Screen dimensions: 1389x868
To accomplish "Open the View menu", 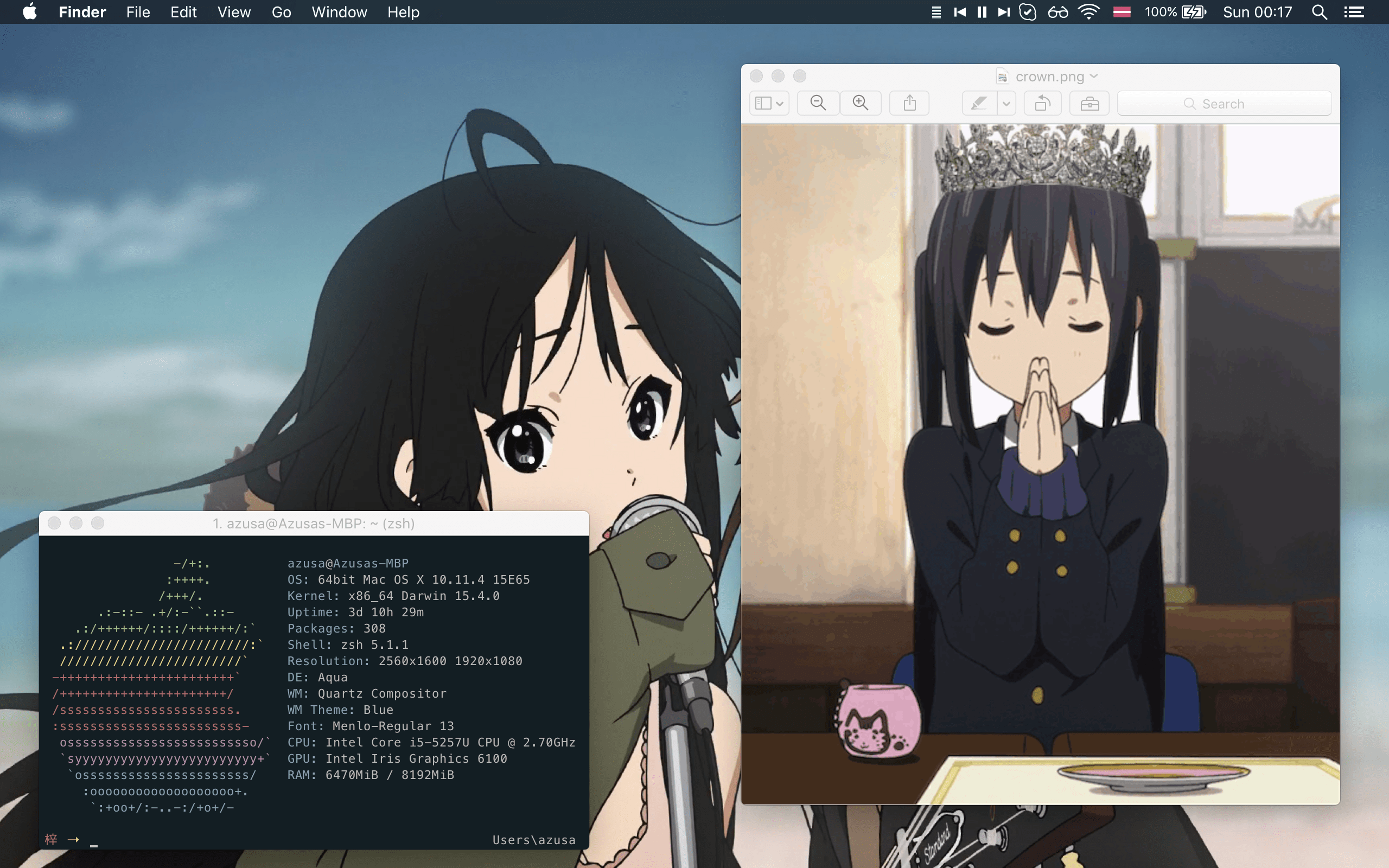I will (x=234, y=12).
